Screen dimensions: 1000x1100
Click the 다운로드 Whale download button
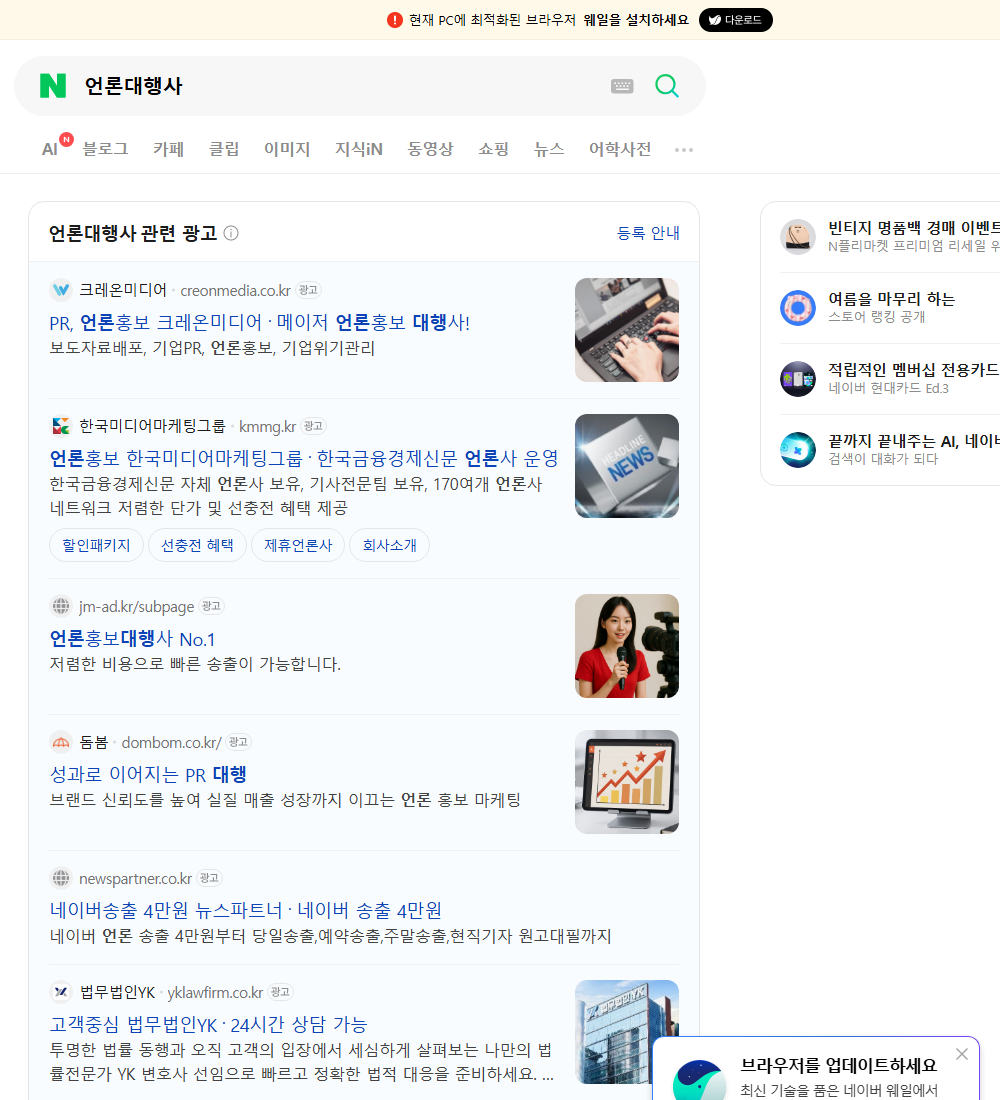(x=735, y=20)
